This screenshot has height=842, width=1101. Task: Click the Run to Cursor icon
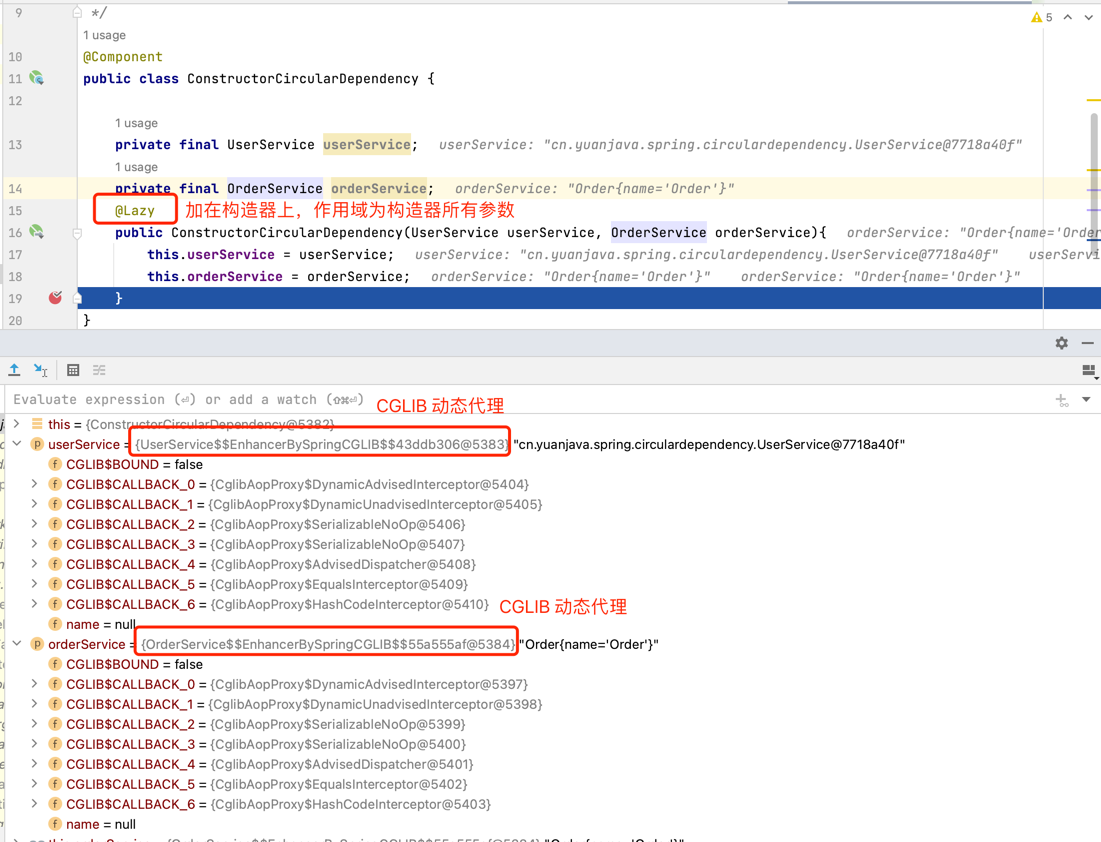pos(40,370)
